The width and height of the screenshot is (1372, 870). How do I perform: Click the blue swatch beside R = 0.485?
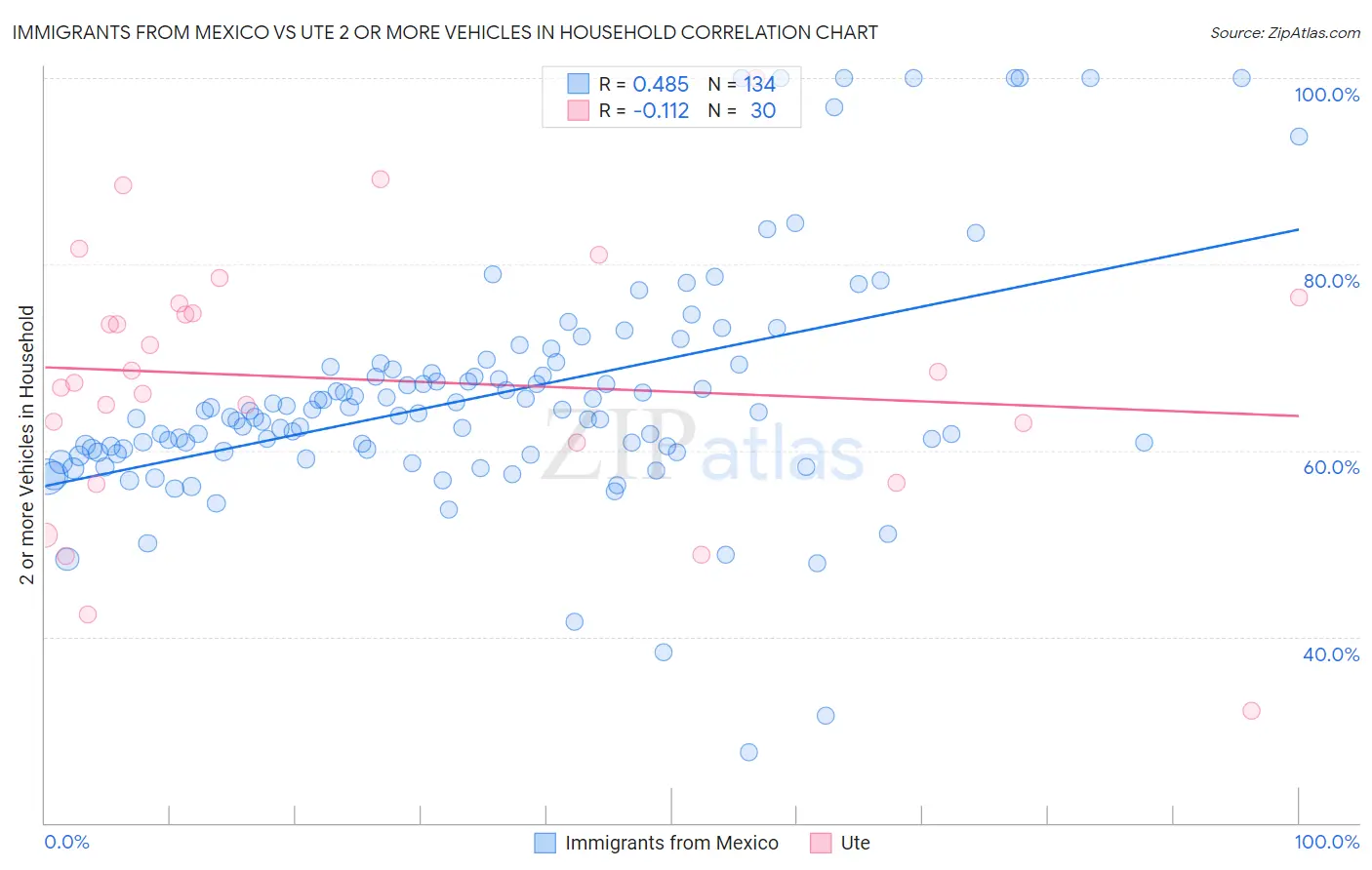579,84
